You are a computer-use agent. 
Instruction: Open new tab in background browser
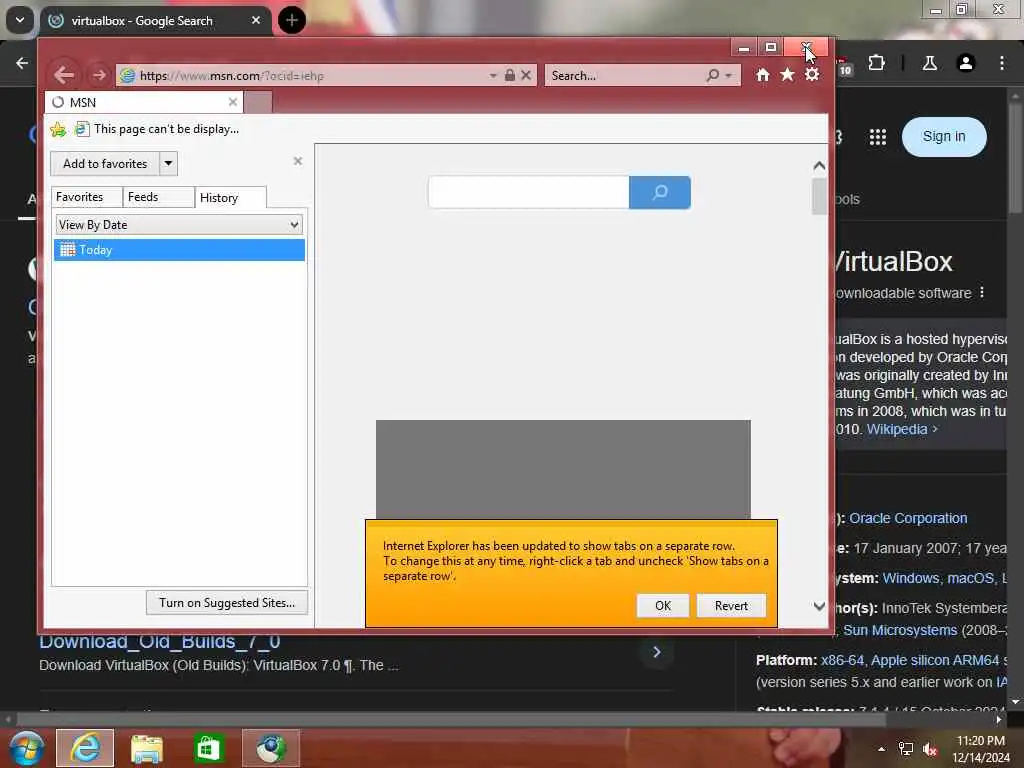point(291,20)
